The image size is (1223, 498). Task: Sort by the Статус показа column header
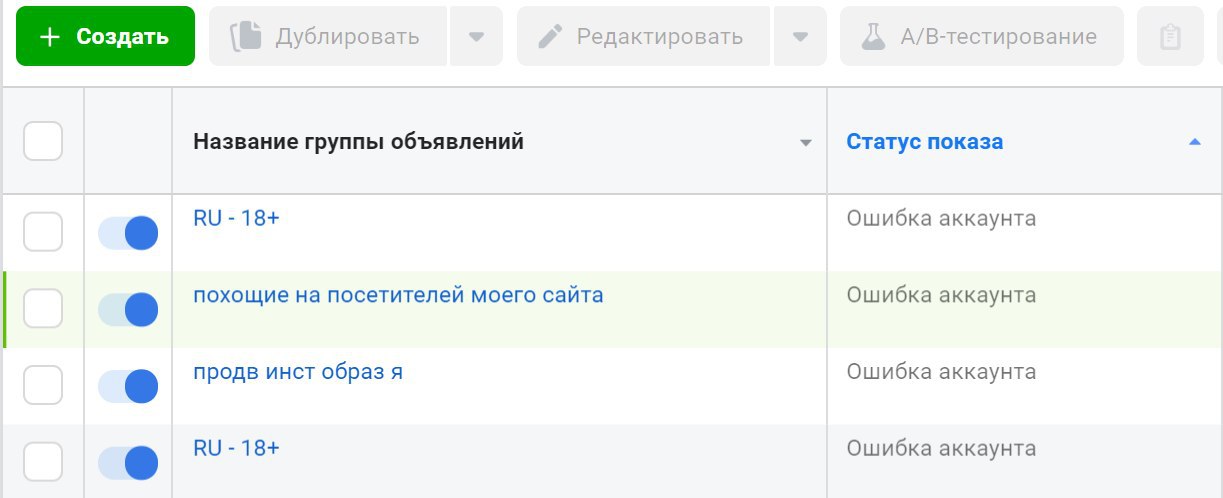pos(924,142)
